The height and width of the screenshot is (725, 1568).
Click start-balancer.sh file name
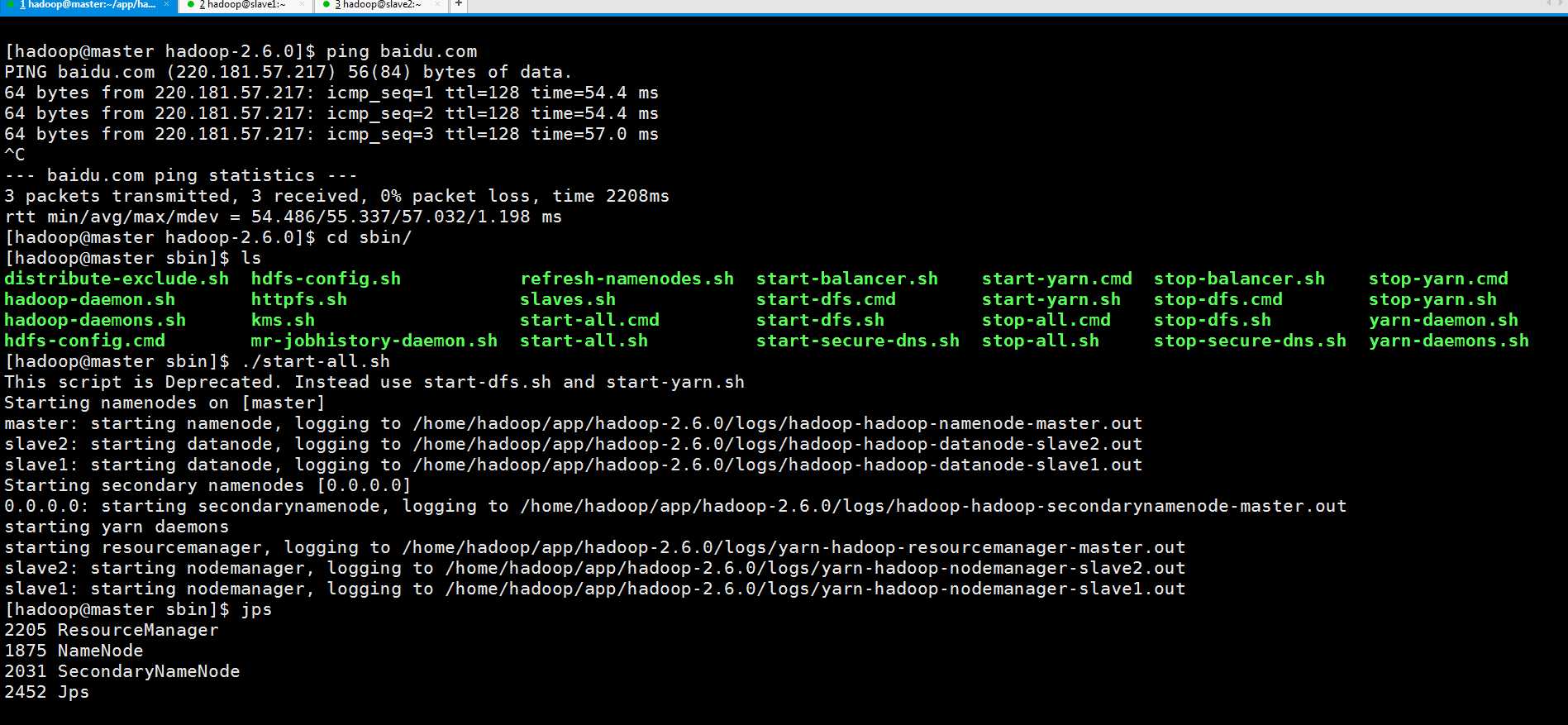847,279
